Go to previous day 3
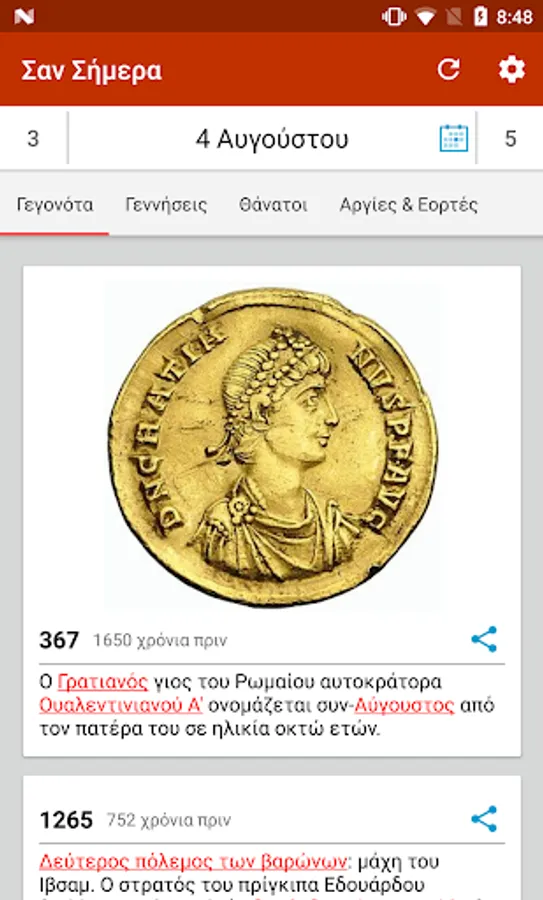Viewport: 543px width, 900px height. (x=33, y=138)
